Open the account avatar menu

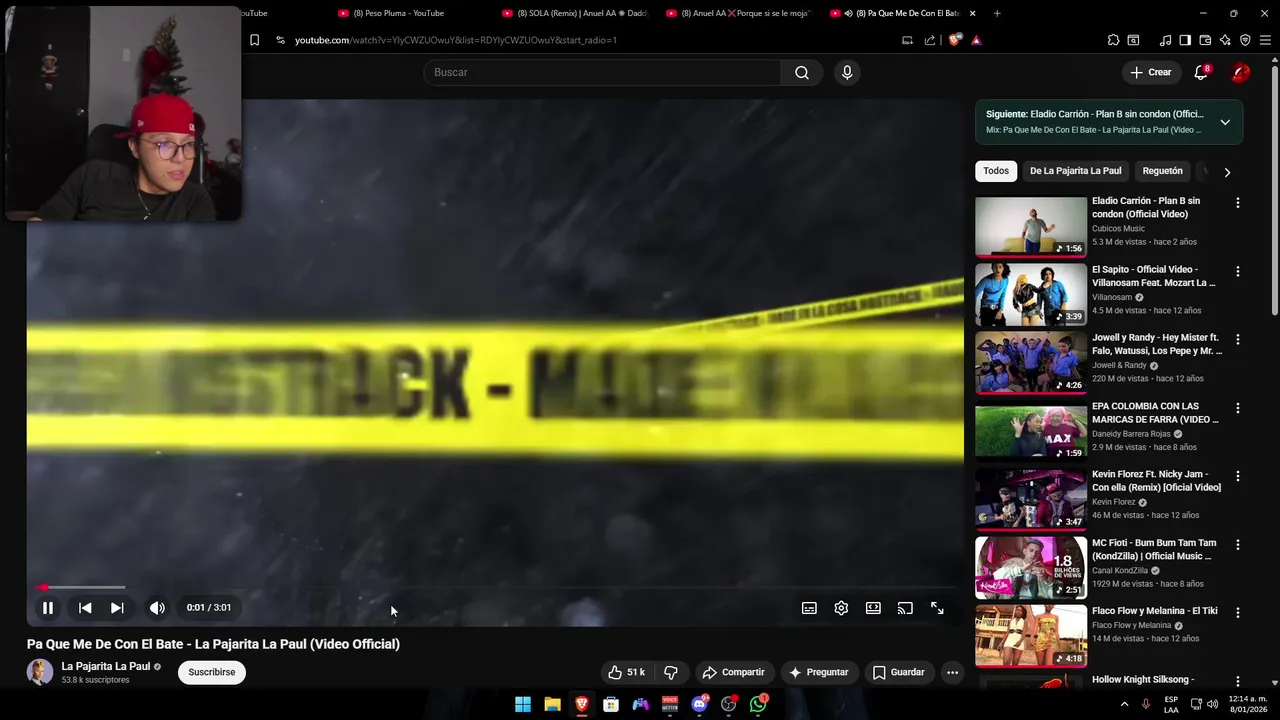1240,72
